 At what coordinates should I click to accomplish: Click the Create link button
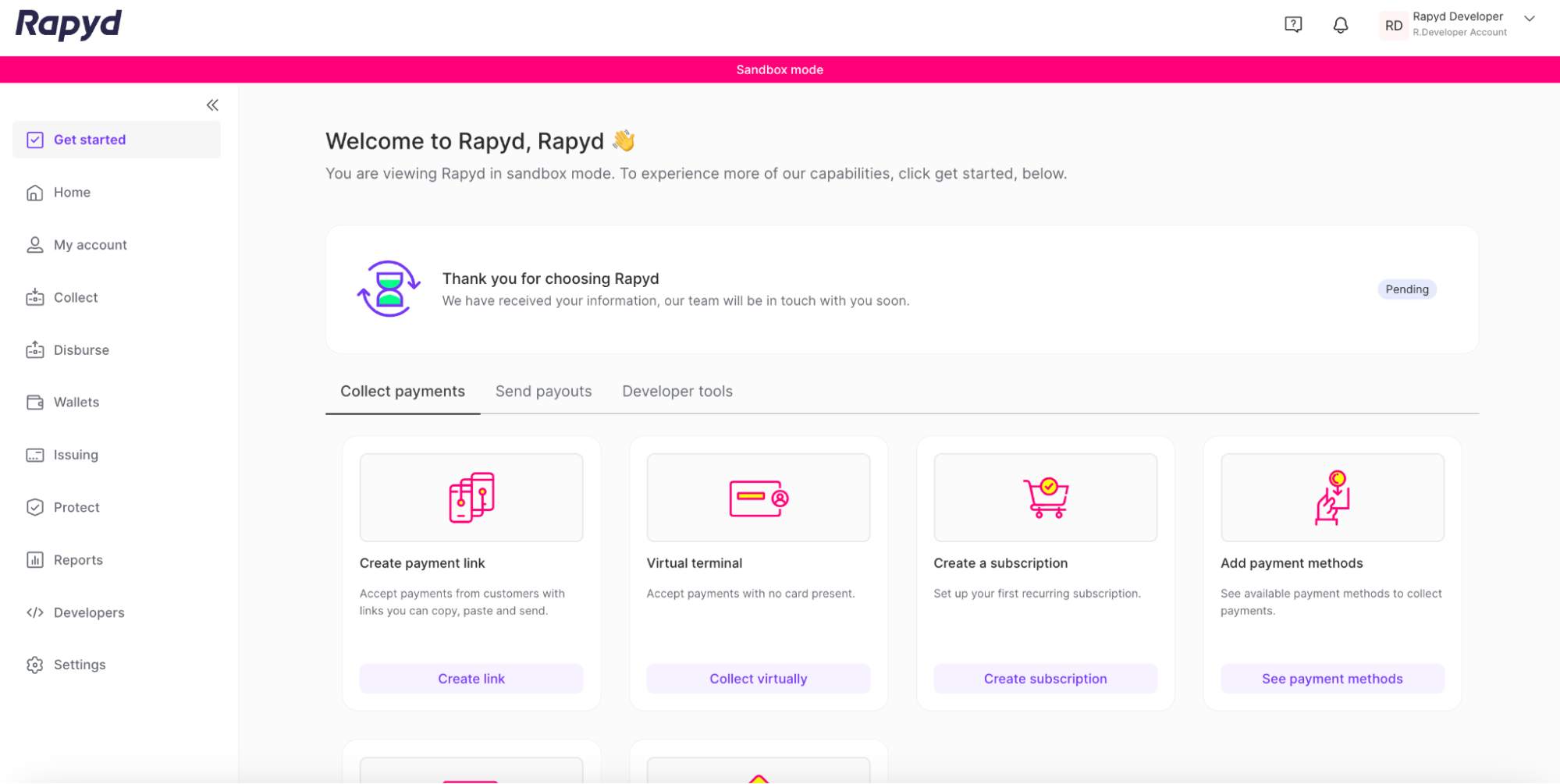(x=471, y=678)
